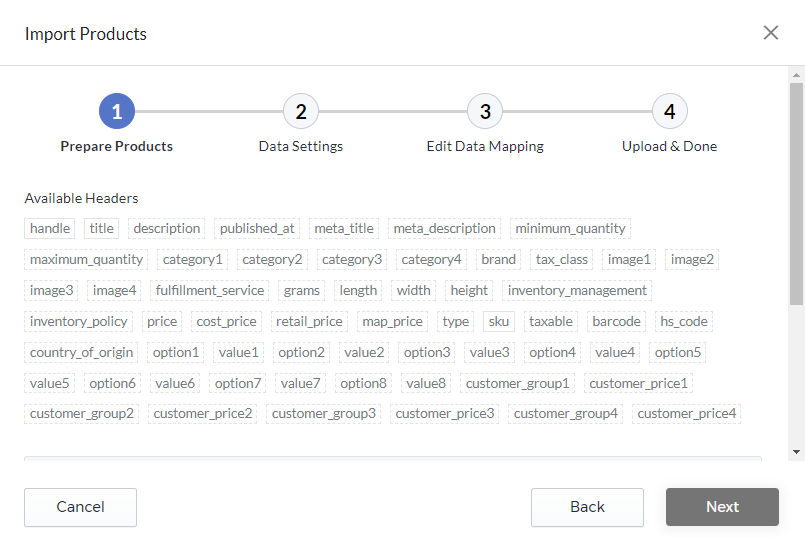
Task: Choose the inventory_management header tag
Action: point(577,291)
